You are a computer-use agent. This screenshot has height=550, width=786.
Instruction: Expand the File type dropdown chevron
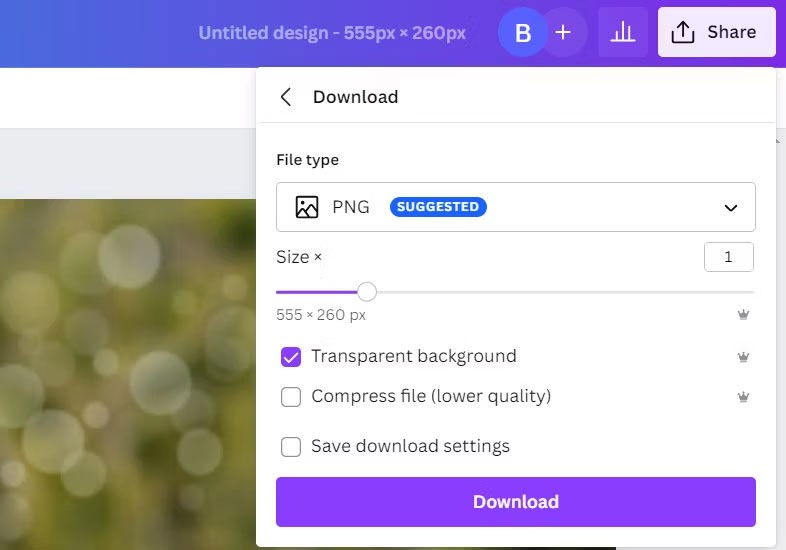pos(731,208)
